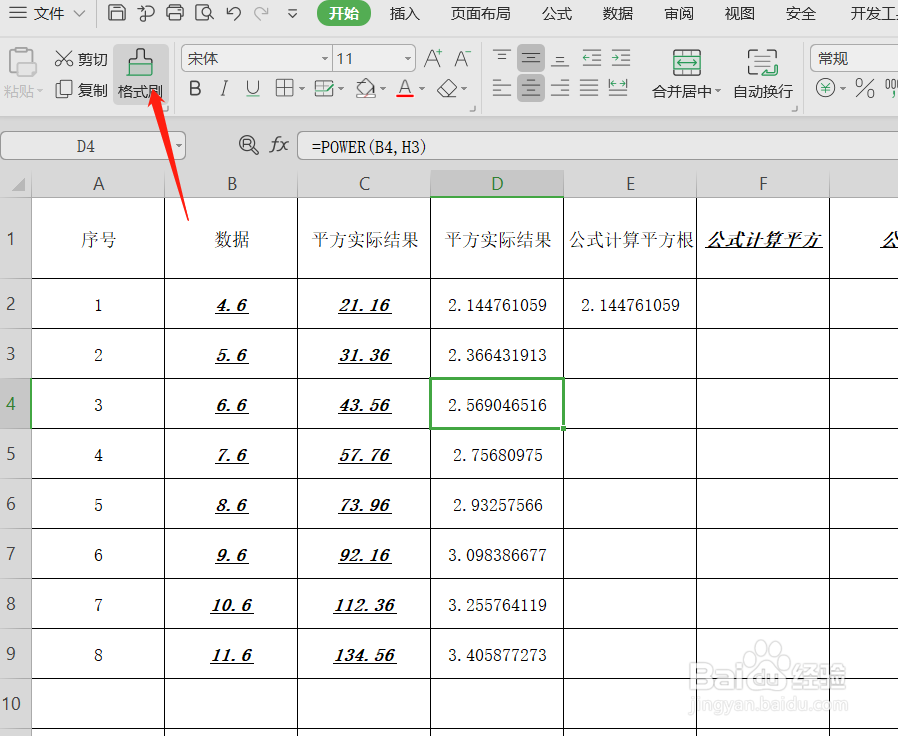The image size is (898, 736).
Task: Click header cell 公式计算平方根
Action: point(630,239)
